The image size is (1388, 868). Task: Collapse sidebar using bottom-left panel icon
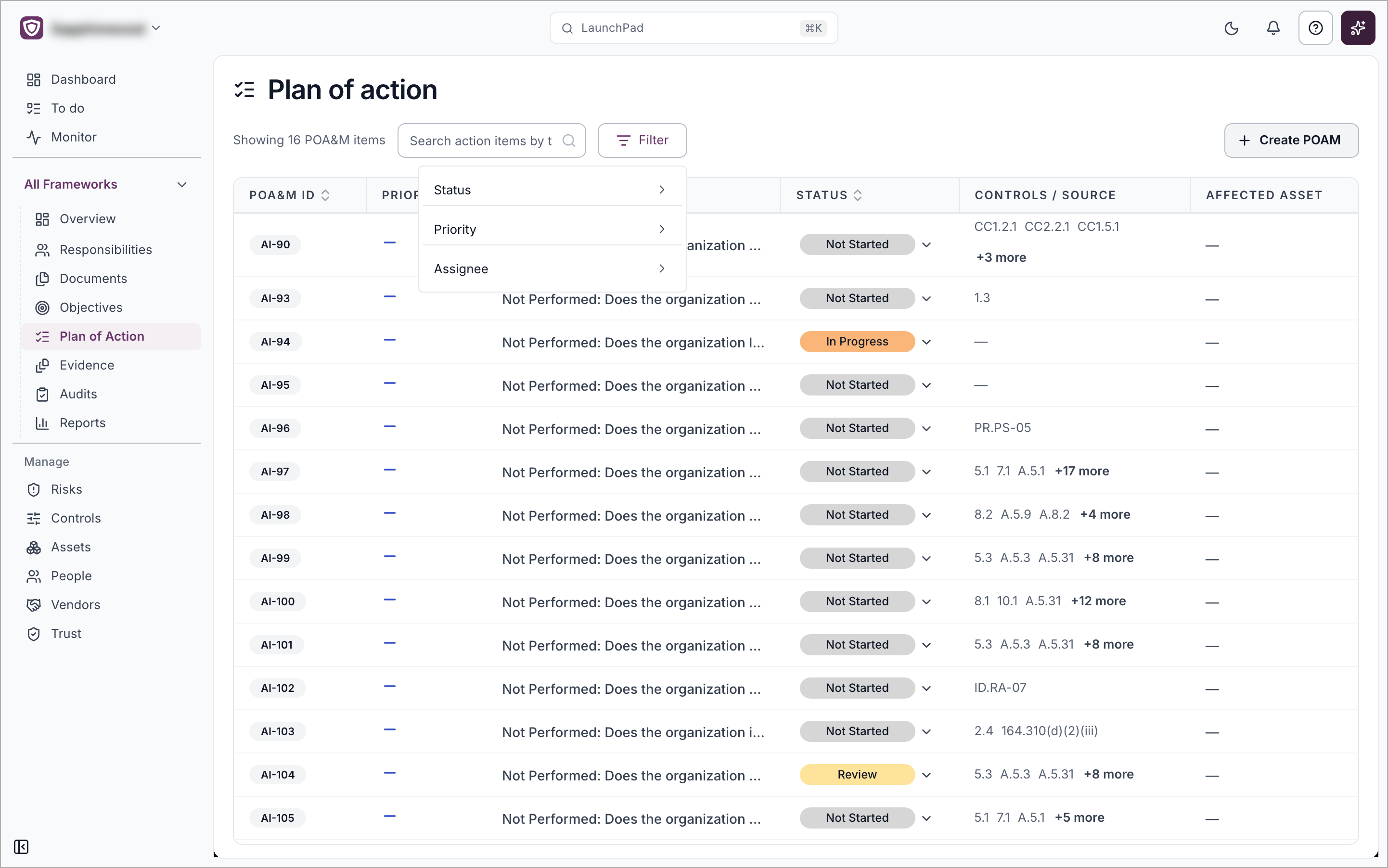point(21,847)
